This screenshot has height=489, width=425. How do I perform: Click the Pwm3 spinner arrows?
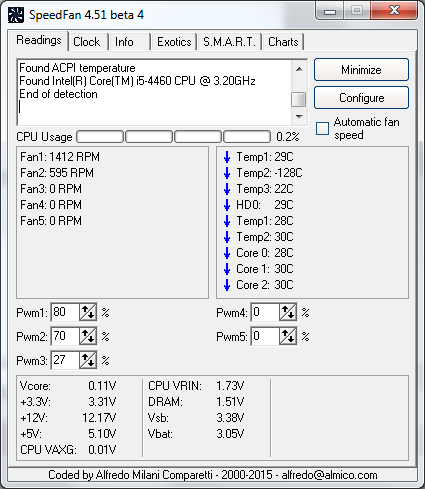[88, 360]
